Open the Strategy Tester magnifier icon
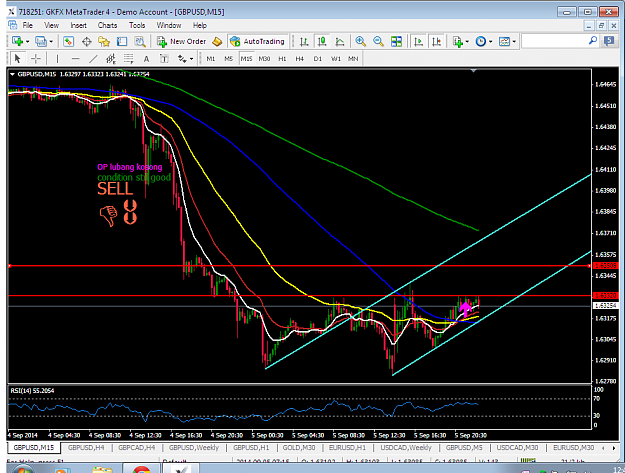The image size is (625, 473). [x=140, y=41]
